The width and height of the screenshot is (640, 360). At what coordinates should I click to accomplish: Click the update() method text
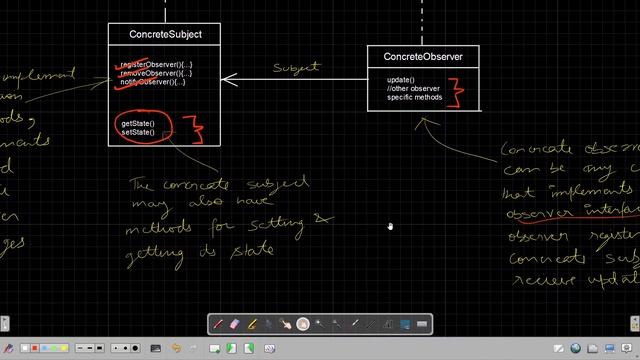400,80
